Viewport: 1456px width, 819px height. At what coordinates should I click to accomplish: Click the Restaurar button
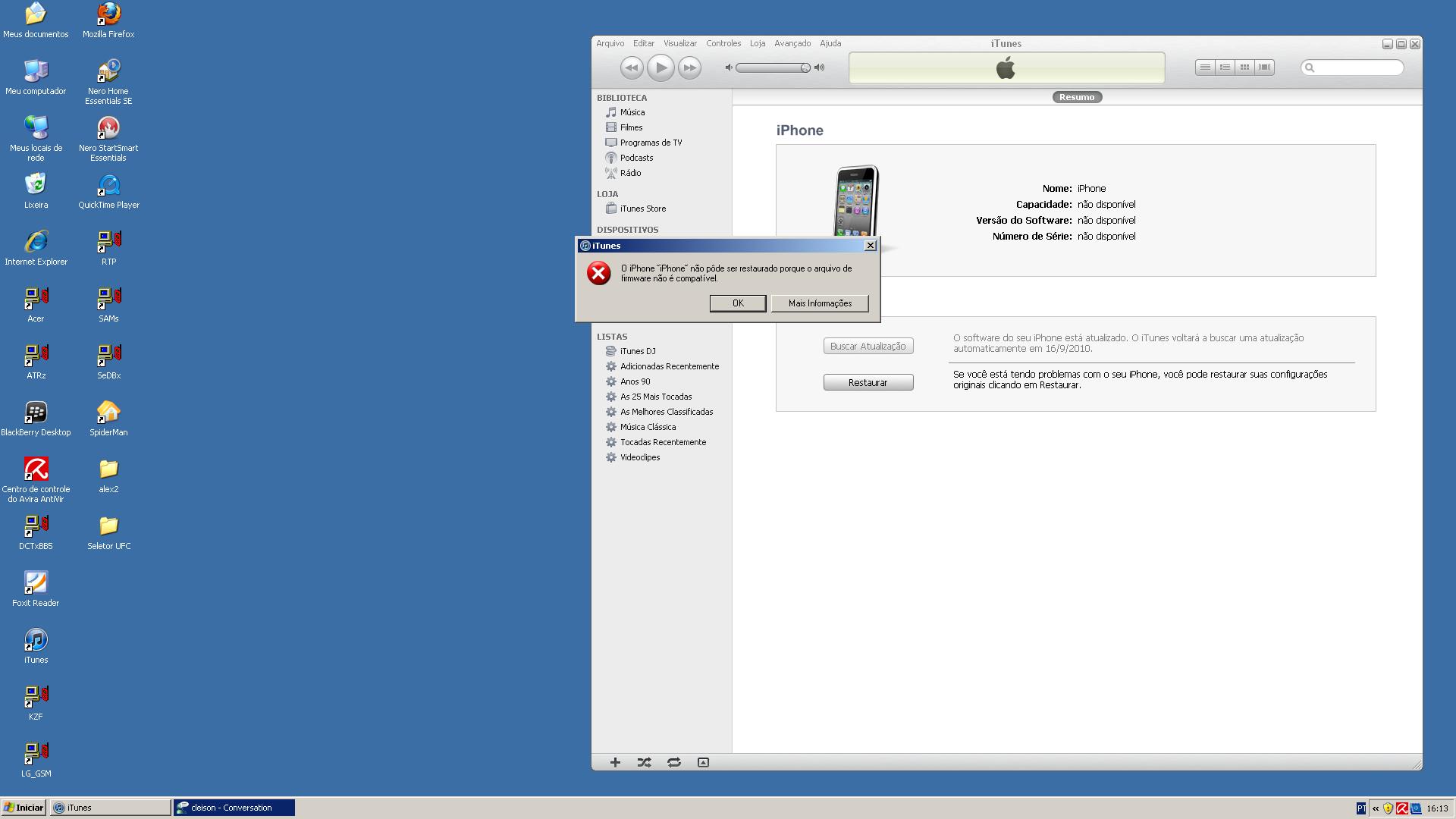868,383
